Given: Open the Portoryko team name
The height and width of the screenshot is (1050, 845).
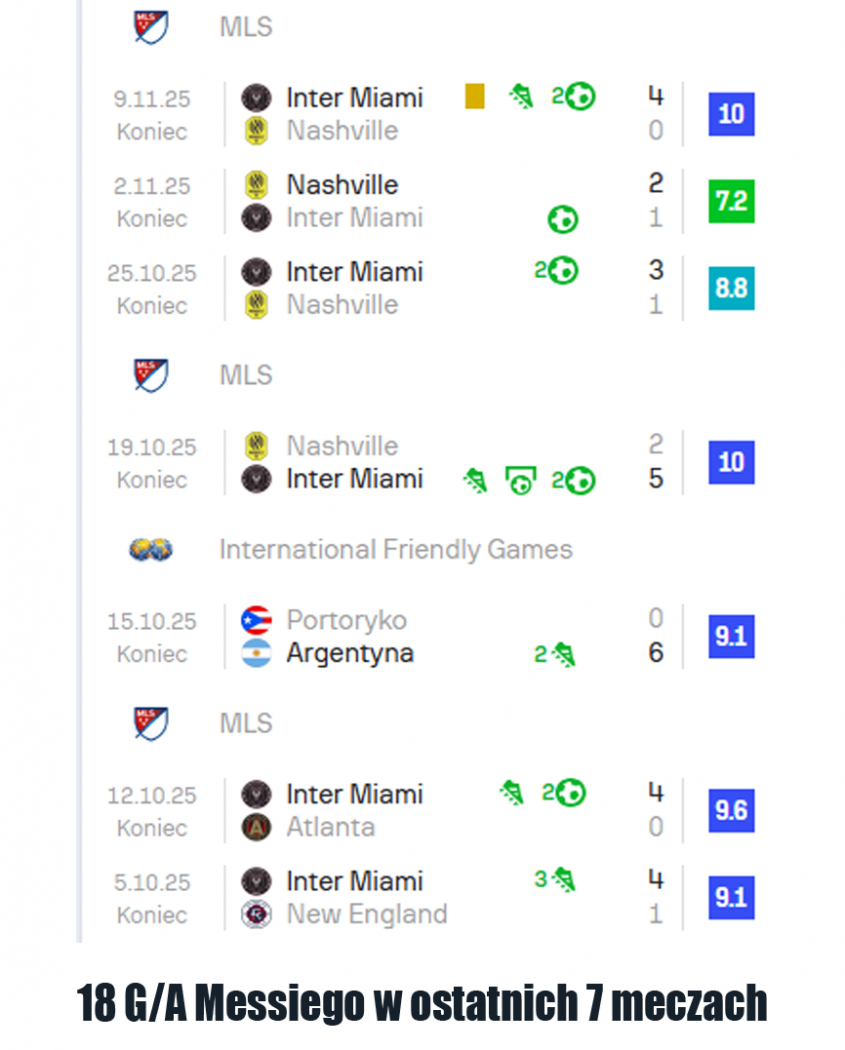Looking at the screenshot, I should pyautogui.click(x=346, y=620).
